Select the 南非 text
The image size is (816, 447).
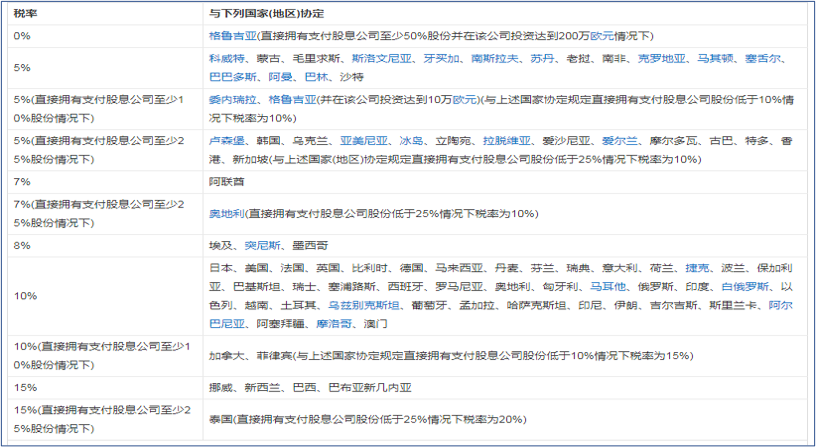(x=614, y=58)
